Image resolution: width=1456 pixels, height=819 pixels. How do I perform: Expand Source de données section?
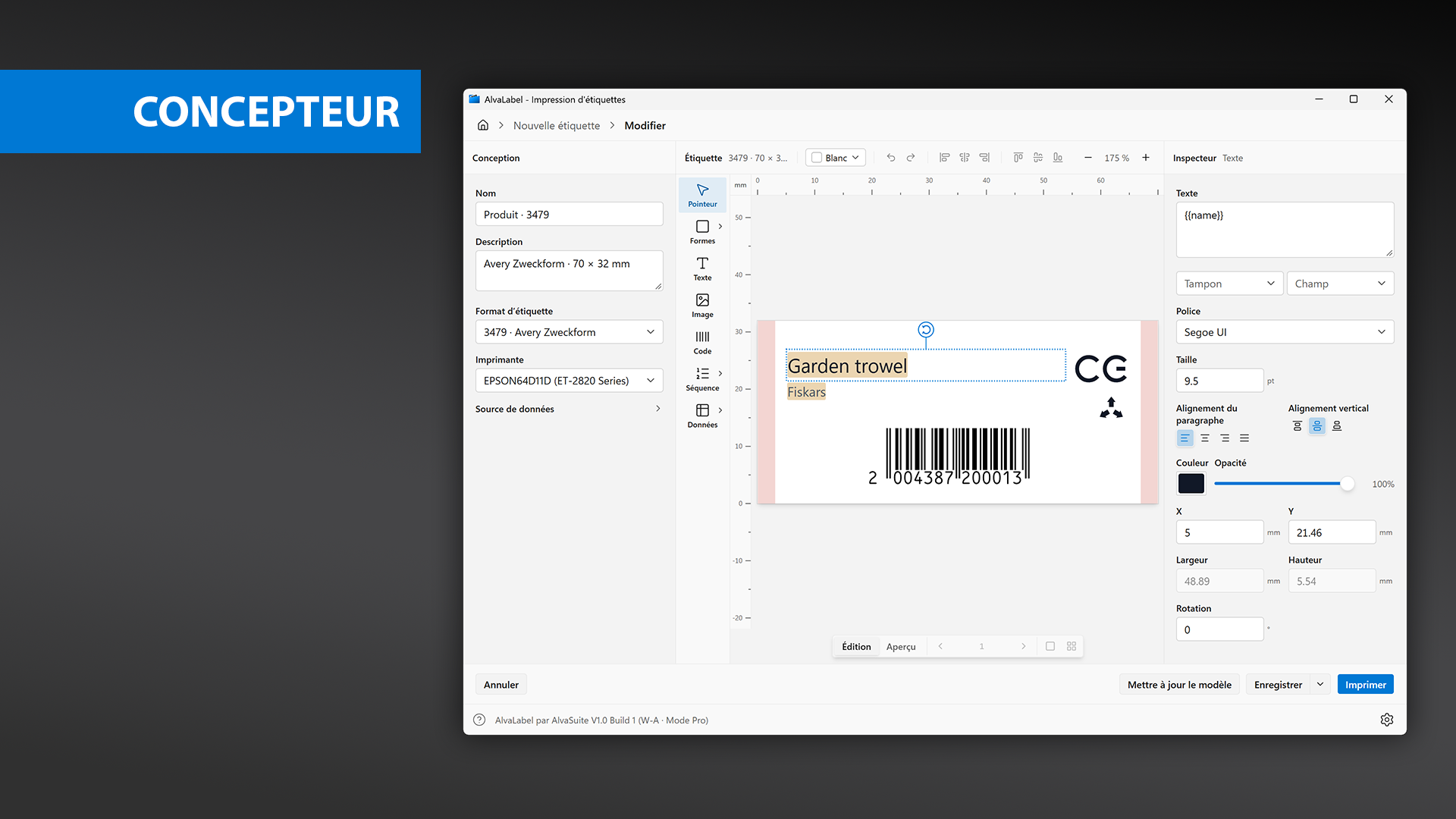click(569, 409)
